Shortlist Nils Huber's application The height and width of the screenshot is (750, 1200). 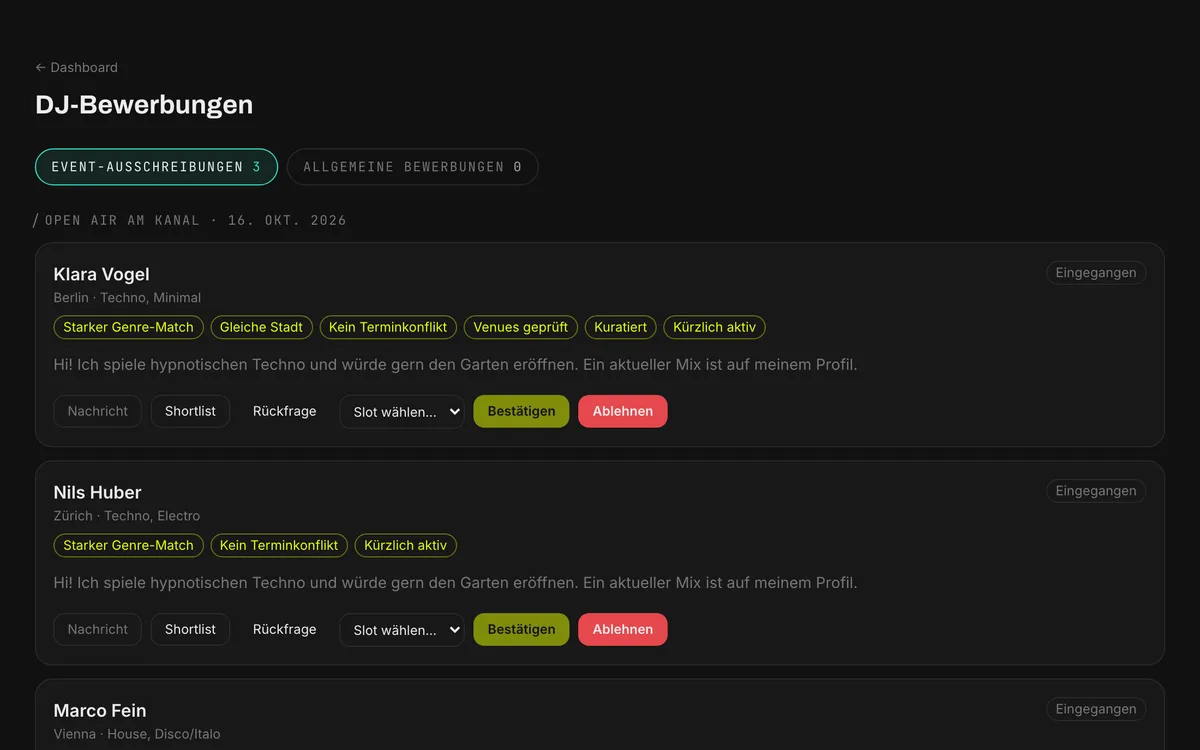(190, 629)
